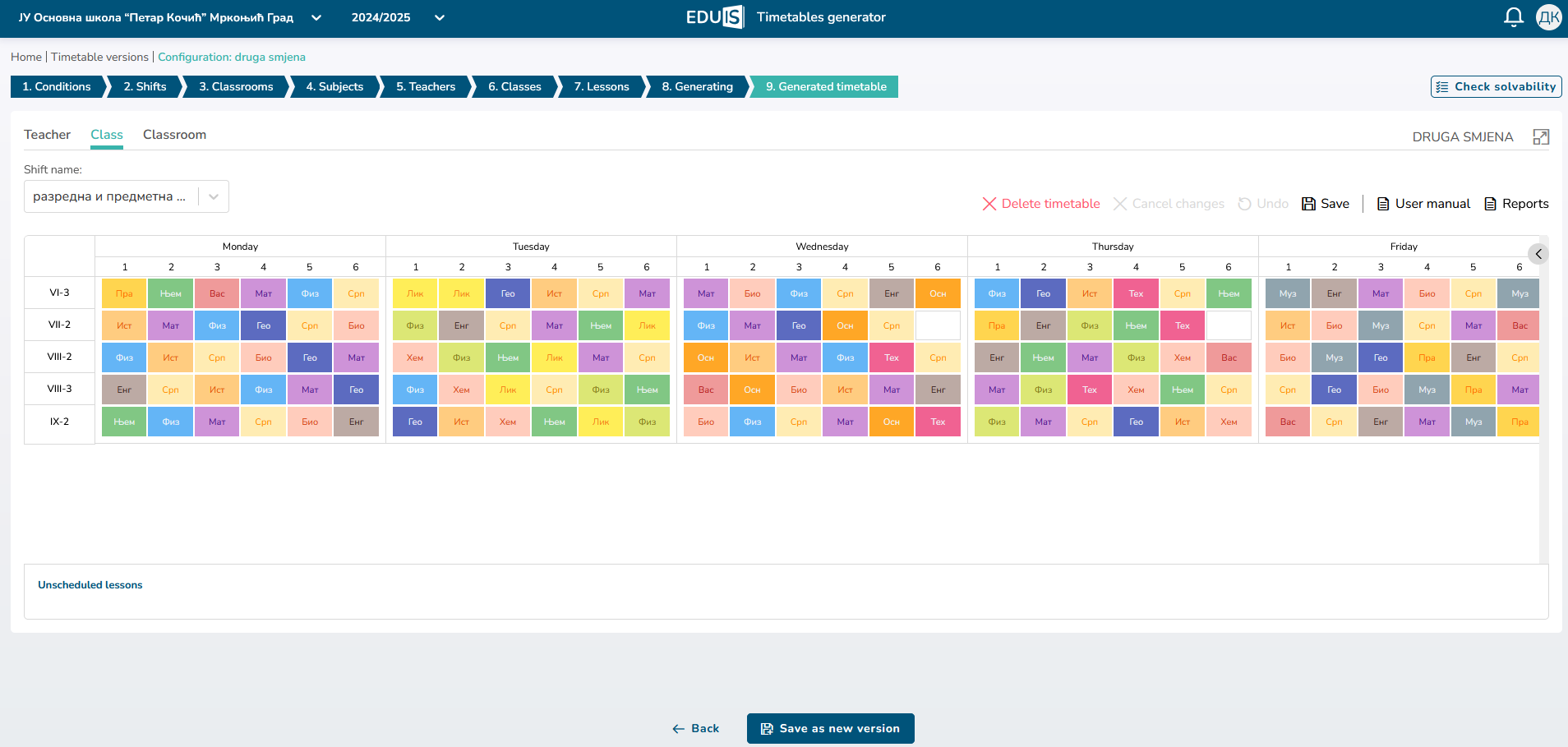This screenshot has height=747, width=1568.
Task: Select VI-3 Monday first period Пра cell
Action: click(x=124, y=293)
